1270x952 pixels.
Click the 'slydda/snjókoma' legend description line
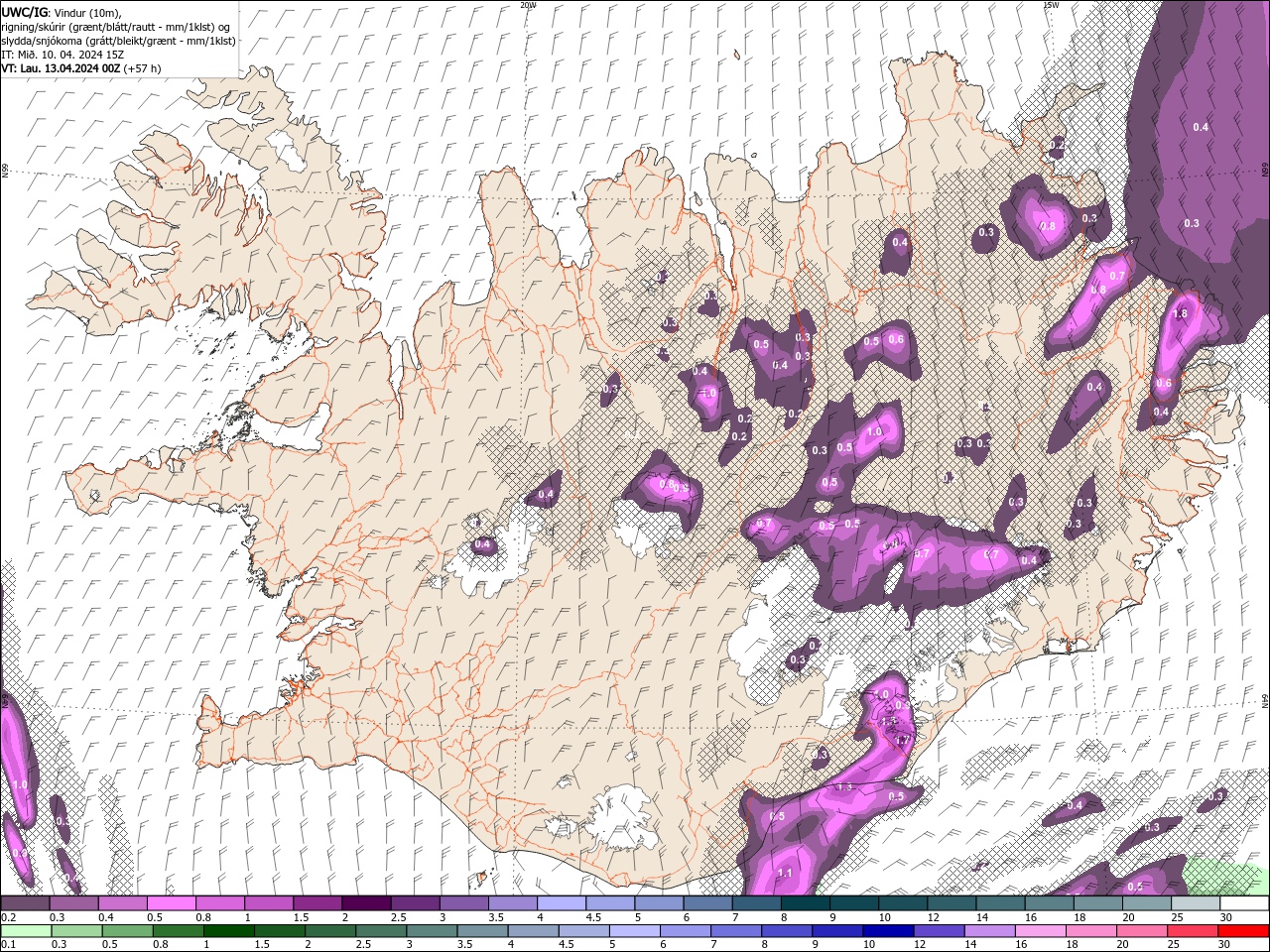[118, 41]
